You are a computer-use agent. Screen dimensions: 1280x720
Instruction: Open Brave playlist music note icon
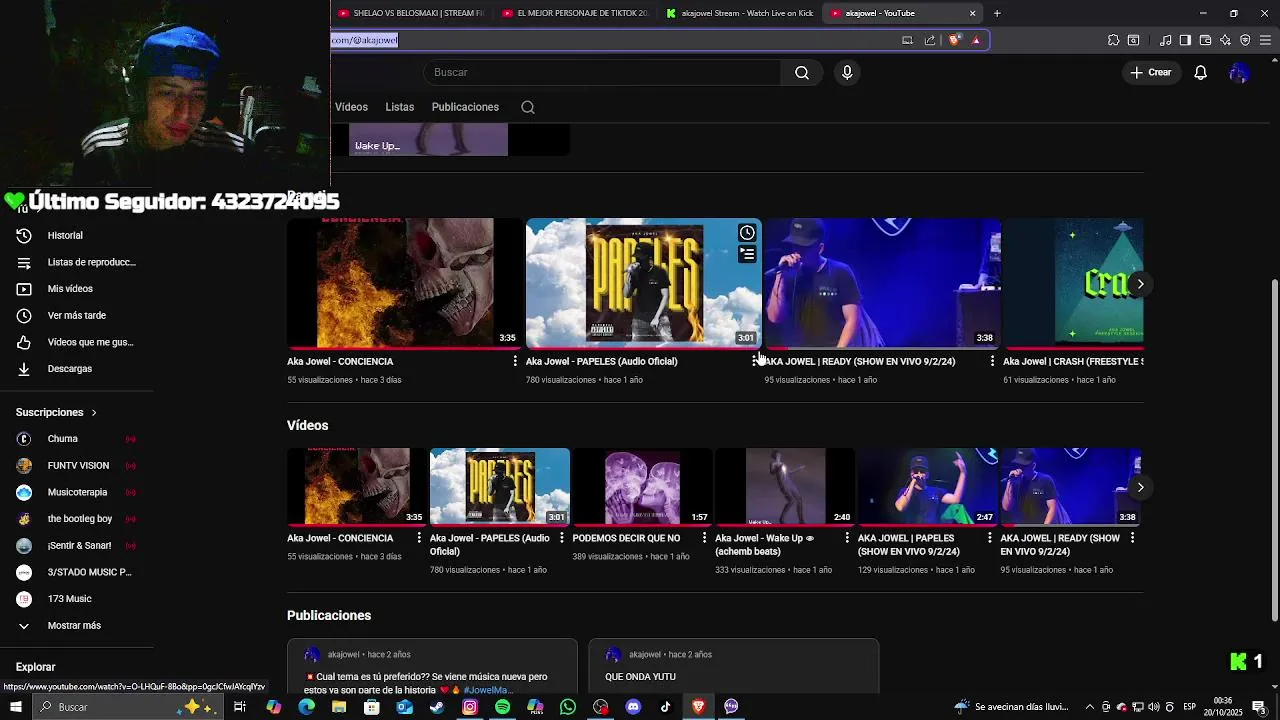pyautogui.click(x=1165, y=40)
